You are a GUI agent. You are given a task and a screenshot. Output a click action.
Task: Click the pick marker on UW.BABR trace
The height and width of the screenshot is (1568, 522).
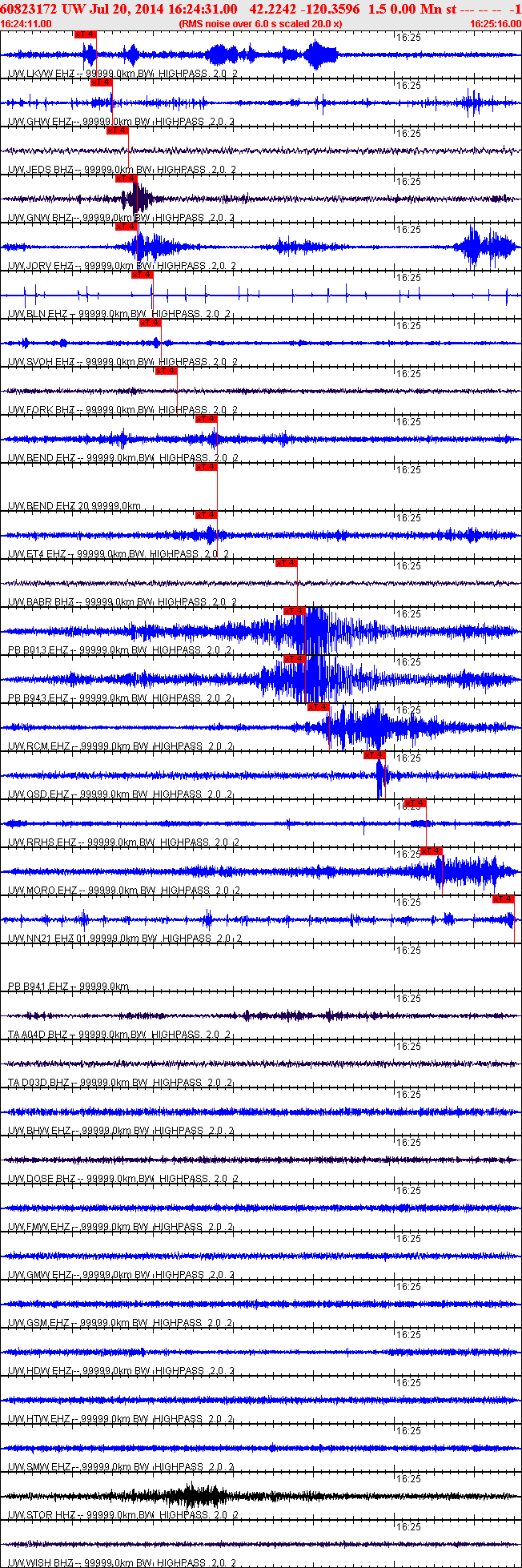click(x=286, y=563)
